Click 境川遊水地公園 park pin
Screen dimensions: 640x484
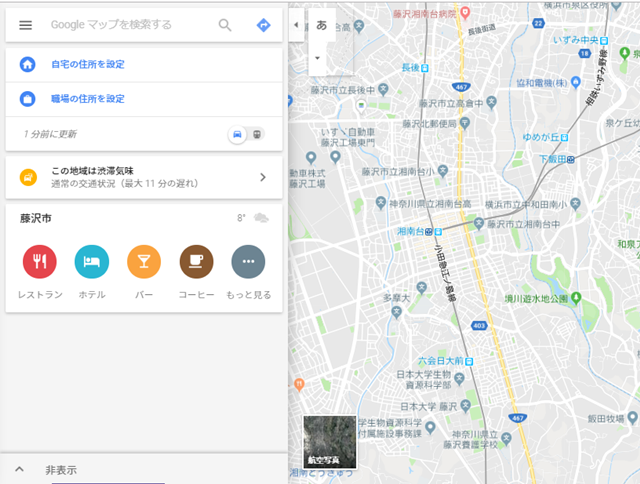(576, 298)
